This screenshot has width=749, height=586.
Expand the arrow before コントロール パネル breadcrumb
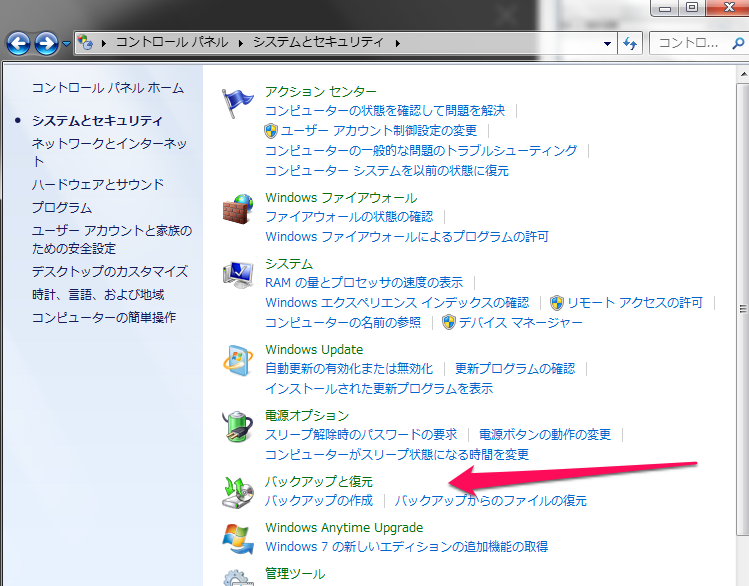pyautogui.click(x=104, y=43)
